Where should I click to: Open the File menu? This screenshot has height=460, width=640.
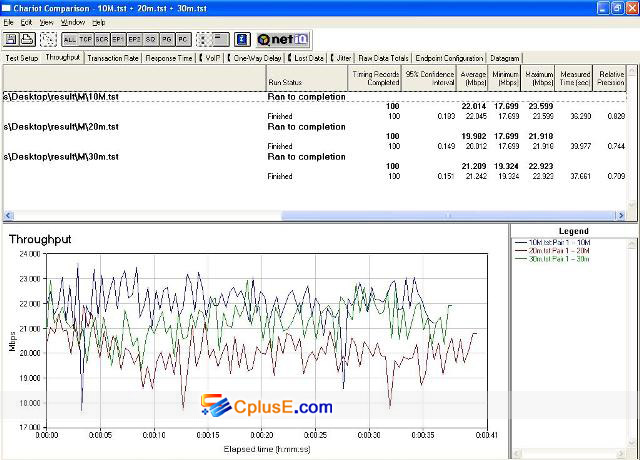pyautogui.click(x=8, y=22)
